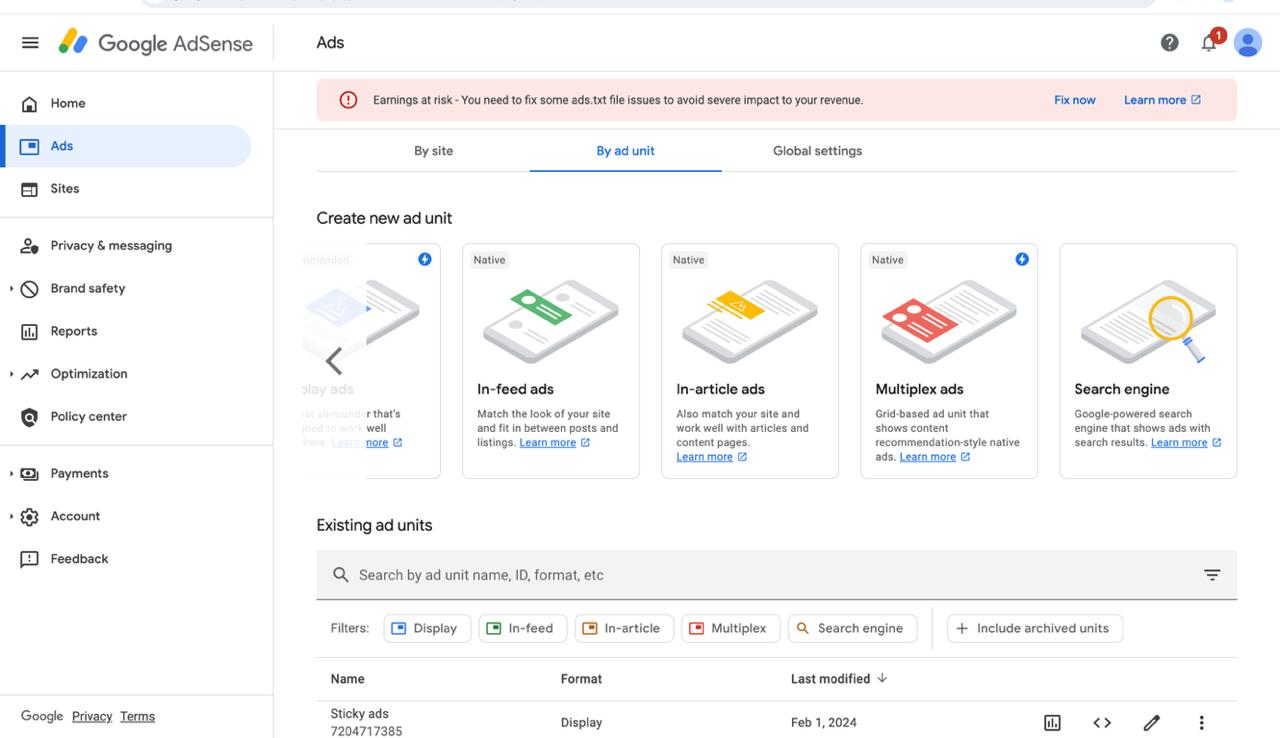The height and width of the screenshot is (738, 1280).
Task: Sort by the Format column header
Action: pyautogui.click(x=581, y=679)
